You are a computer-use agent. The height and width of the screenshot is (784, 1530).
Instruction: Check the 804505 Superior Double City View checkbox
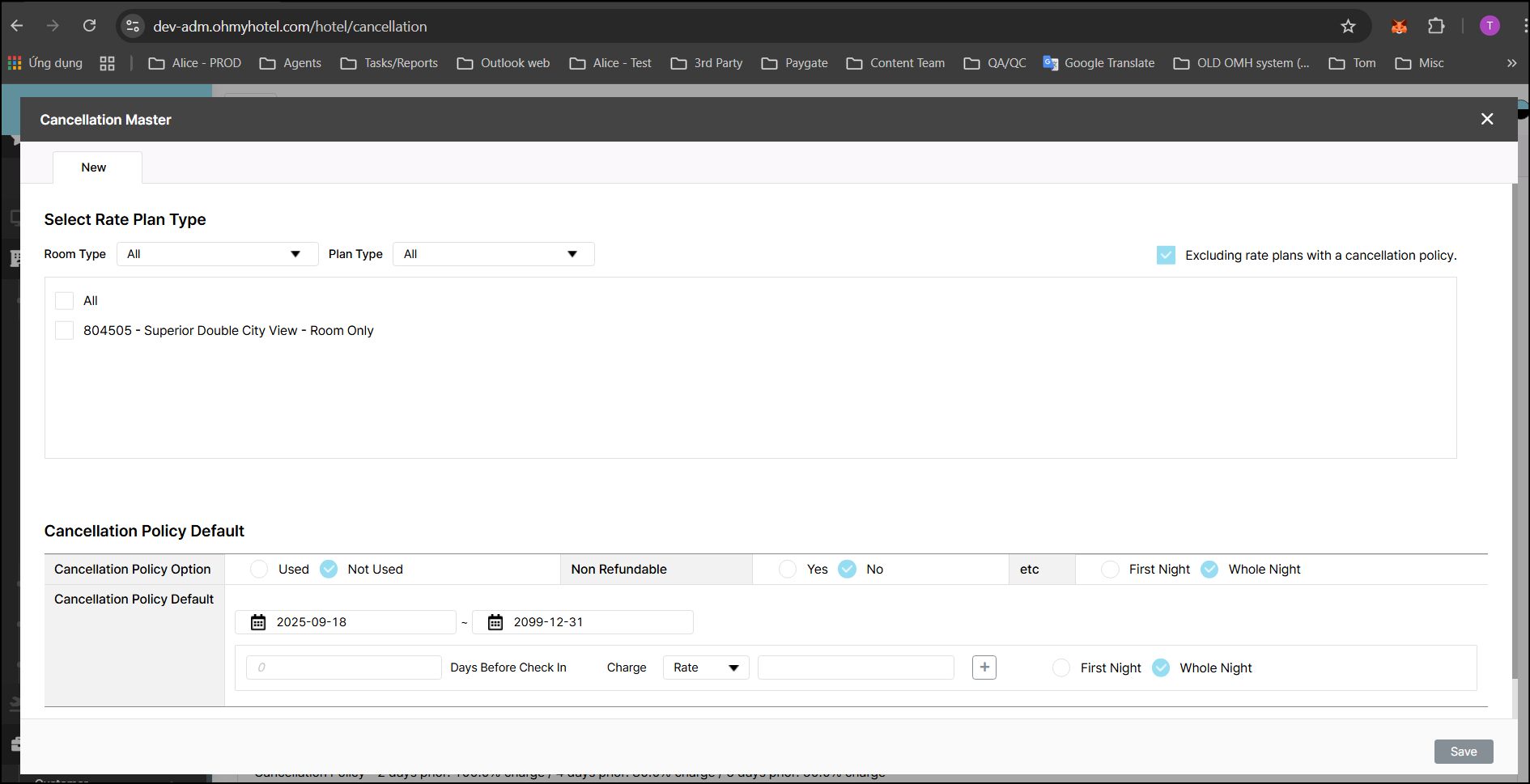click(65, 331)
